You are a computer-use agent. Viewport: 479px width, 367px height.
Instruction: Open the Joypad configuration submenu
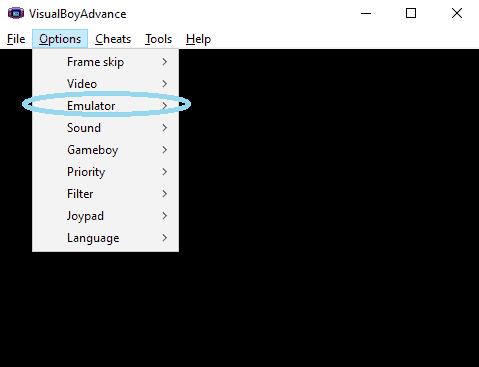click(x=105, y=216)
